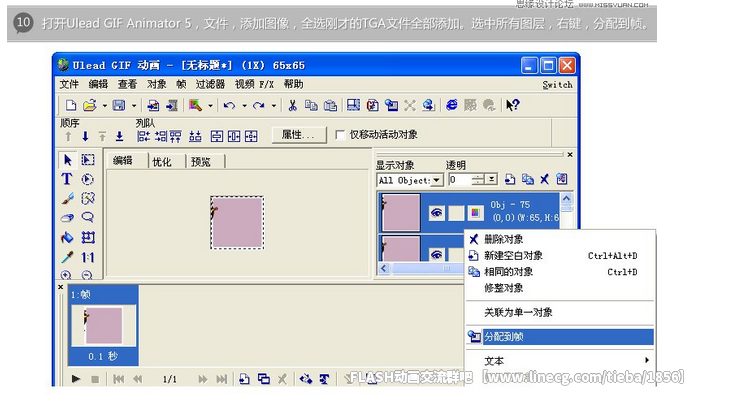The height and width of the screenshot is (396, 736).
Task: Open the 文件 menu
Action: tap(69, 84)
